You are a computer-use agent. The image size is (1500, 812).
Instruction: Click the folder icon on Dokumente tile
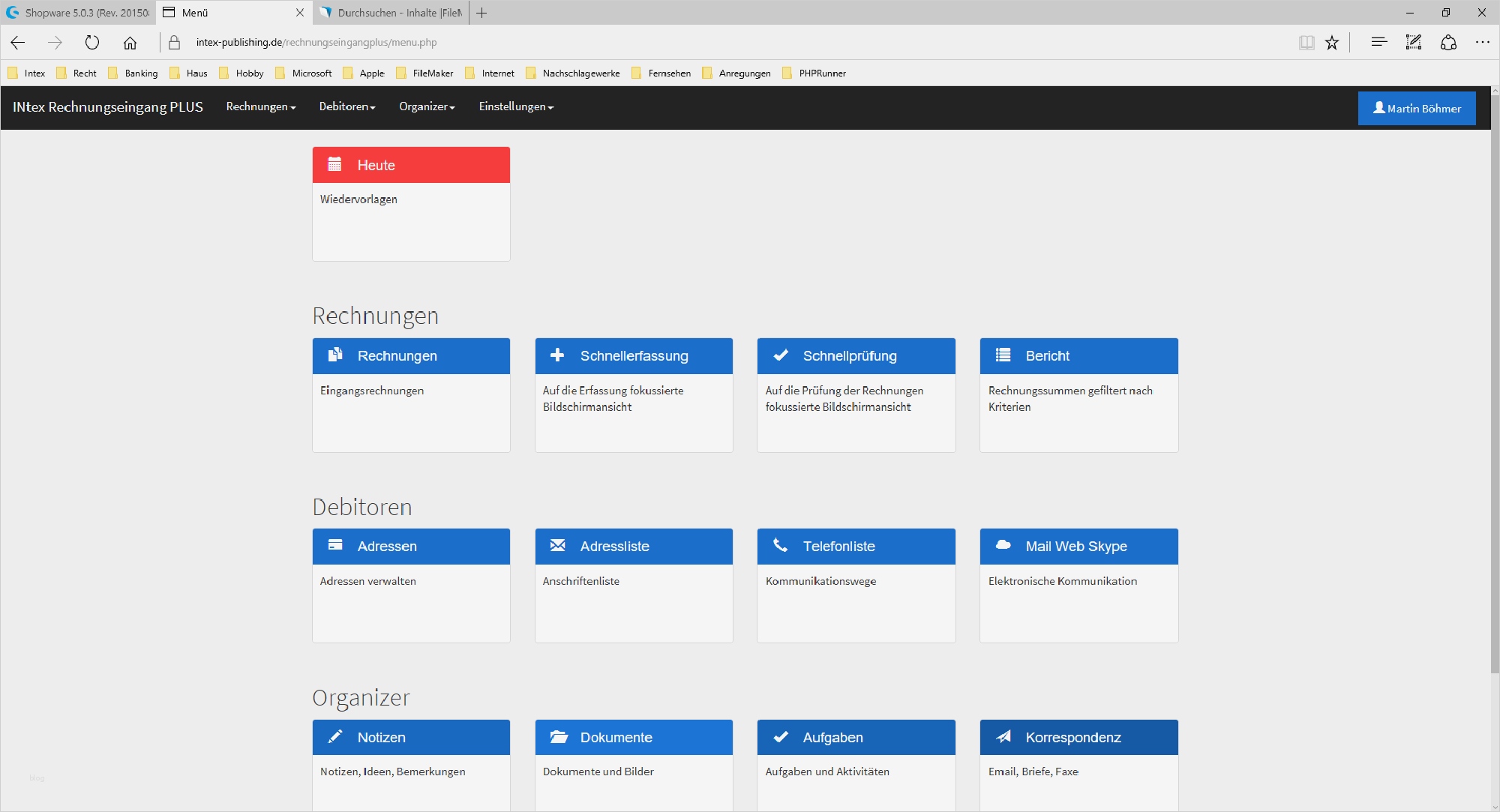click(558, 736)
